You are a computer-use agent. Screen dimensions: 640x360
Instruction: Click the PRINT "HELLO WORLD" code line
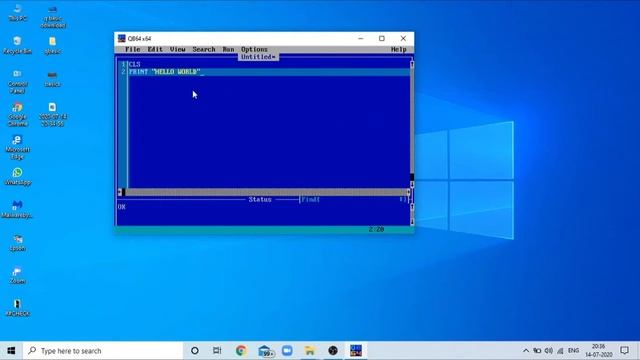[x=164, y=72]
